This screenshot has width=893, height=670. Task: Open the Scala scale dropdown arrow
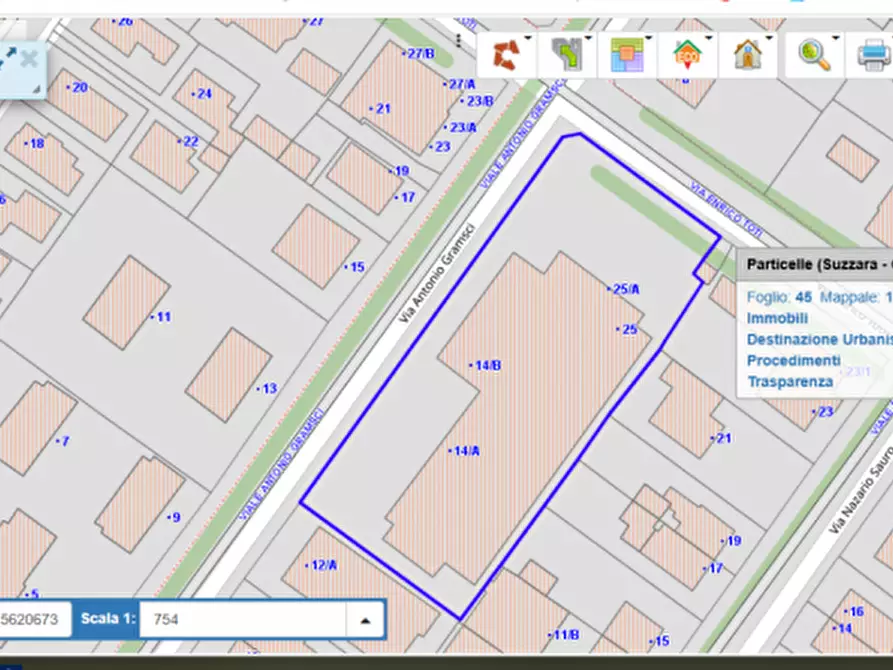point(365,620)
